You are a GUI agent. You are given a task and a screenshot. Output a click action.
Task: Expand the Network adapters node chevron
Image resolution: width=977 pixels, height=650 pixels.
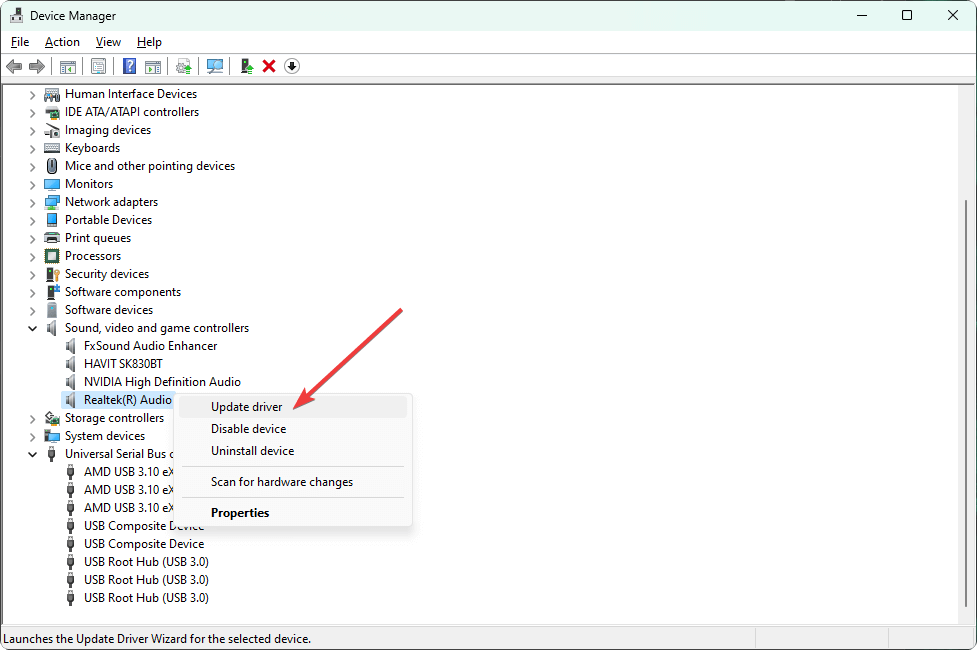point(32,203)
